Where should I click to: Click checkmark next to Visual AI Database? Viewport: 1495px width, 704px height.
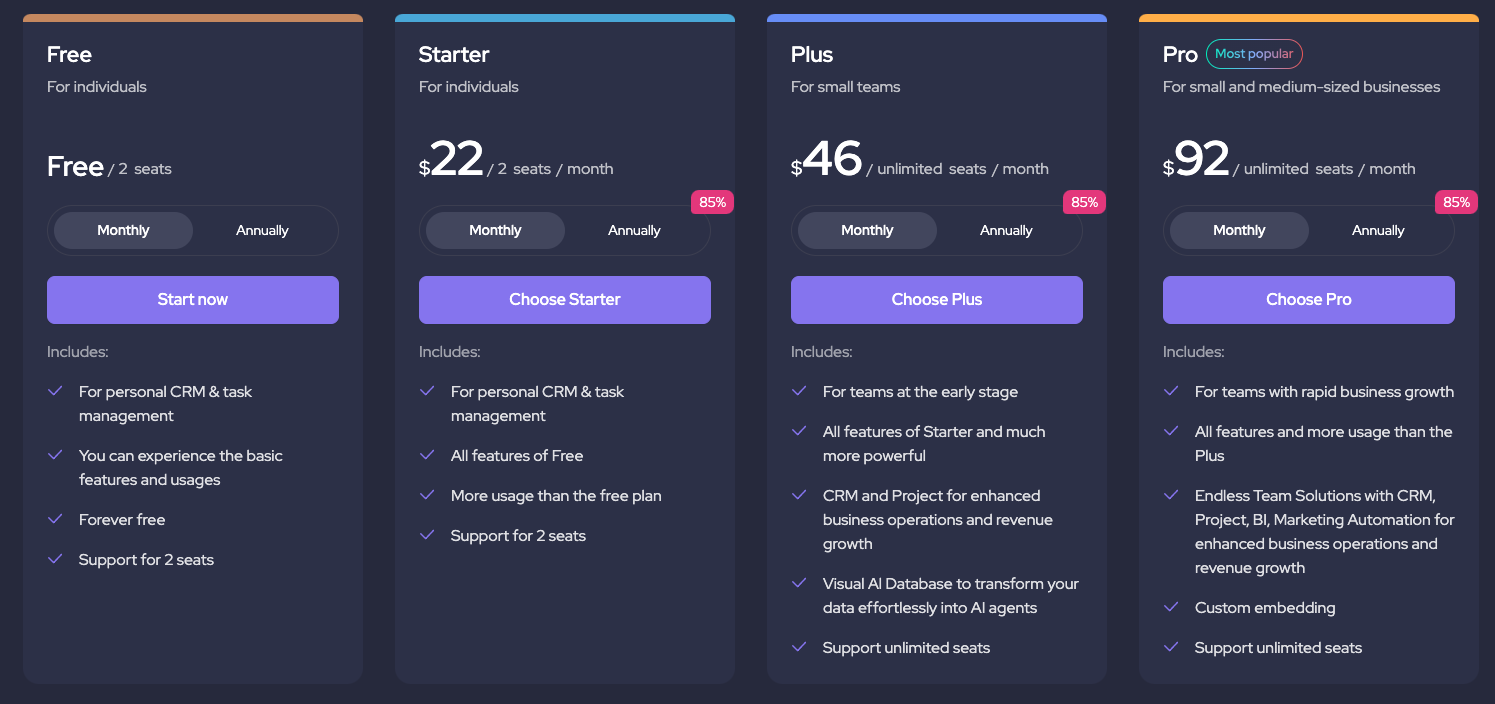(799, 583)
